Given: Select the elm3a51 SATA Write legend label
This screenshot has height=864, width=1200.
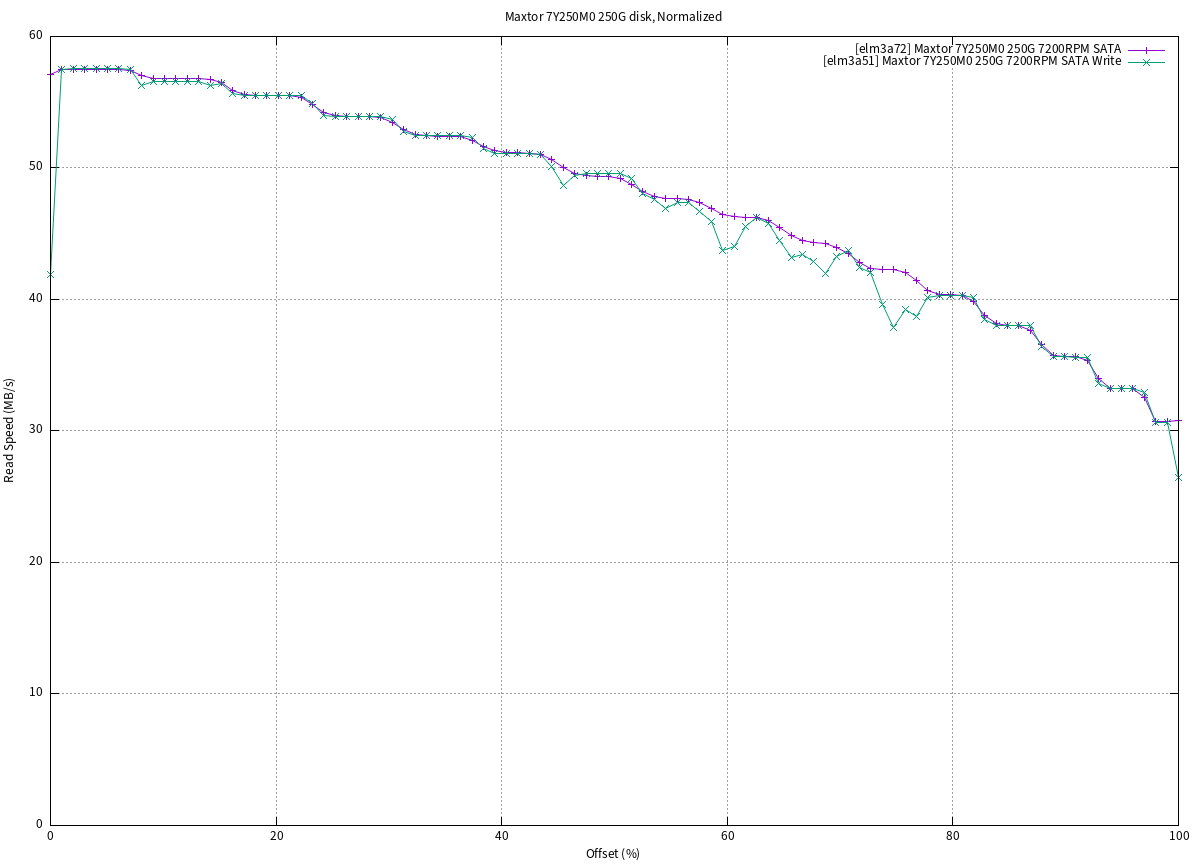Looking at the screenshot, I should 971,62.
